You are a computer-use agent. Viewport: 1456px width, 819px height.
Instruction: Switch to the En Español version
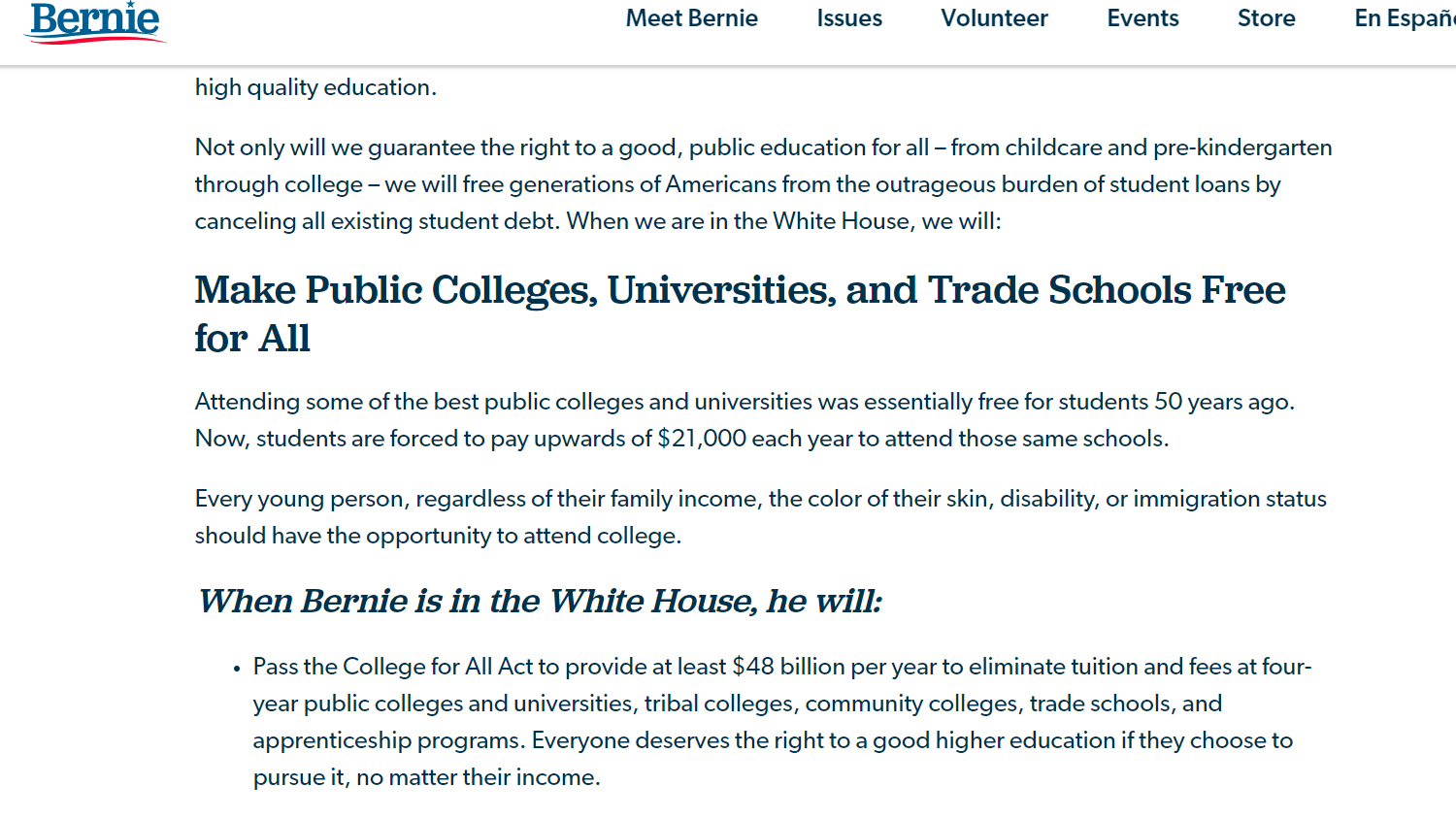pyautogui.click(x=1404, y=18)
